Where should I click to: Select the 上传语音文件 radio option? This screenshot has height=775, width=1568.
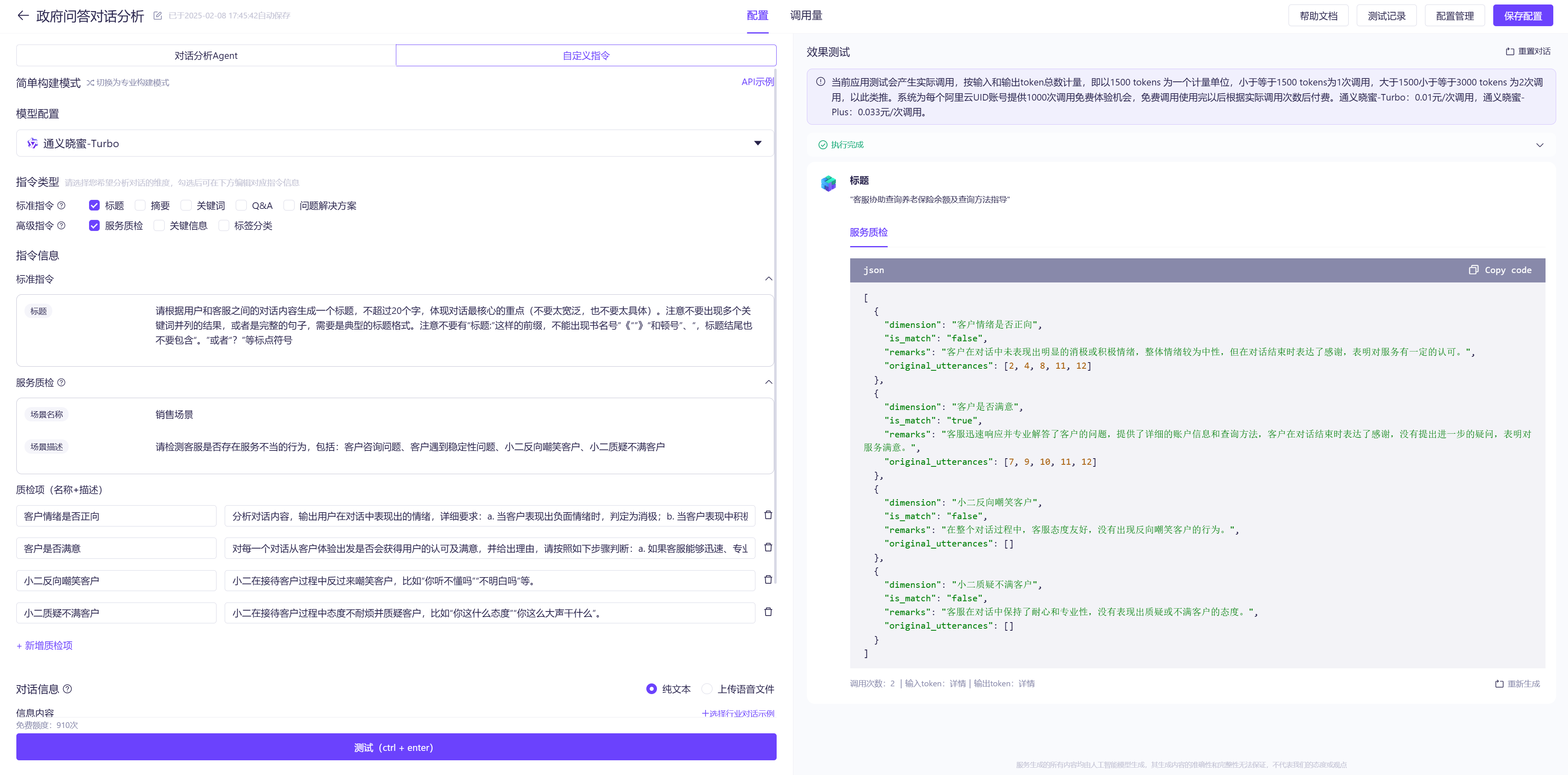tap(707, 689)
